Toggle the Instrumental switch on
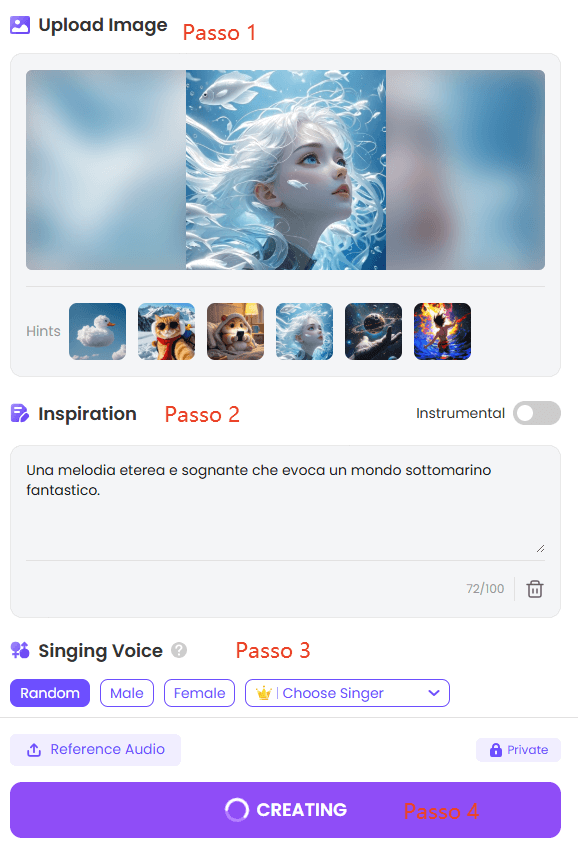The image size is (578, 848). [536, 413]
